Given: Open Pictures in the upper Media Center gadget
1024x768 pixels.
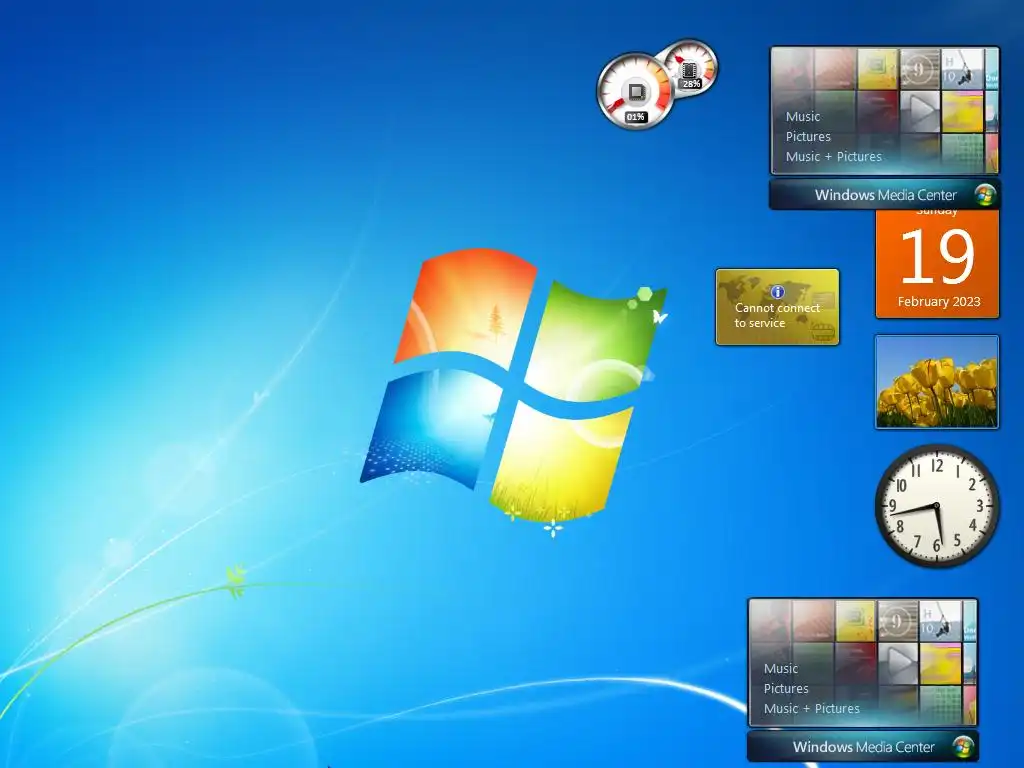Looking at the screenshot, I should coord(808,136).
